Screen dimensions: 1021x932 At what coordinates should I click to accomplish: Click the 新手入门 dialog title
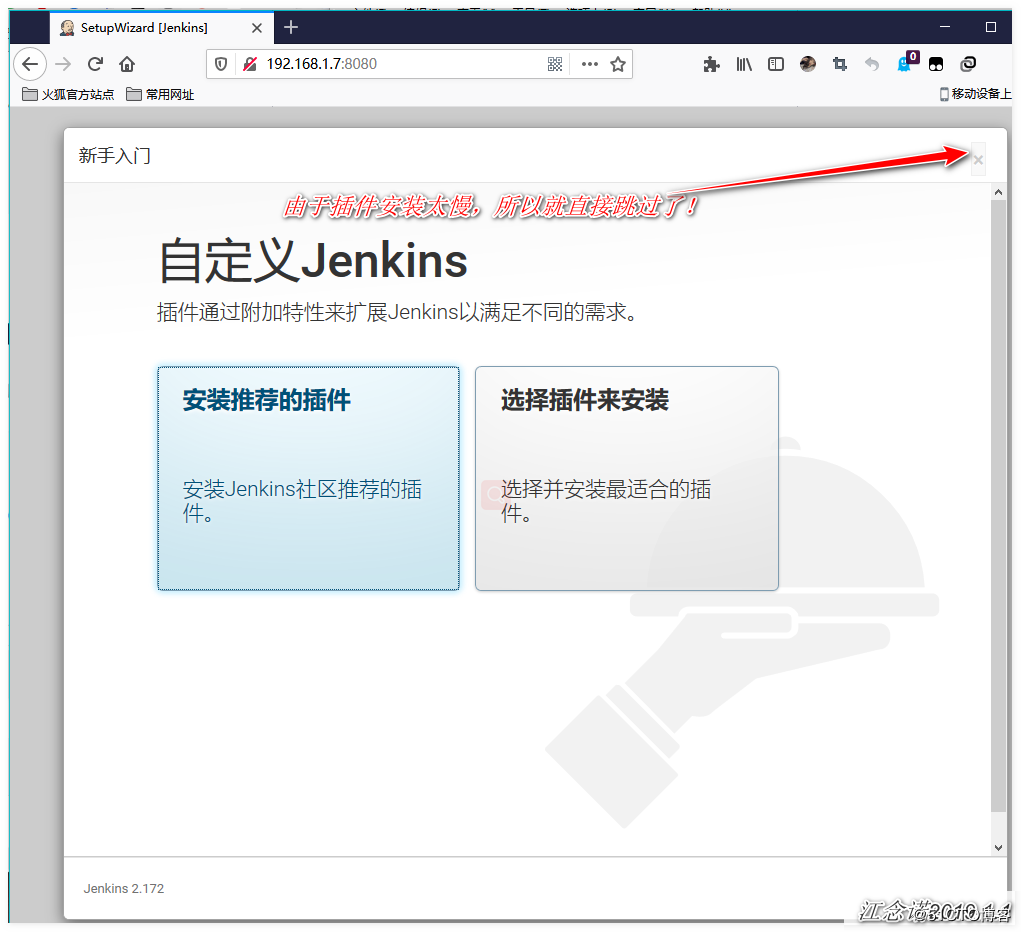coord(115,156)
